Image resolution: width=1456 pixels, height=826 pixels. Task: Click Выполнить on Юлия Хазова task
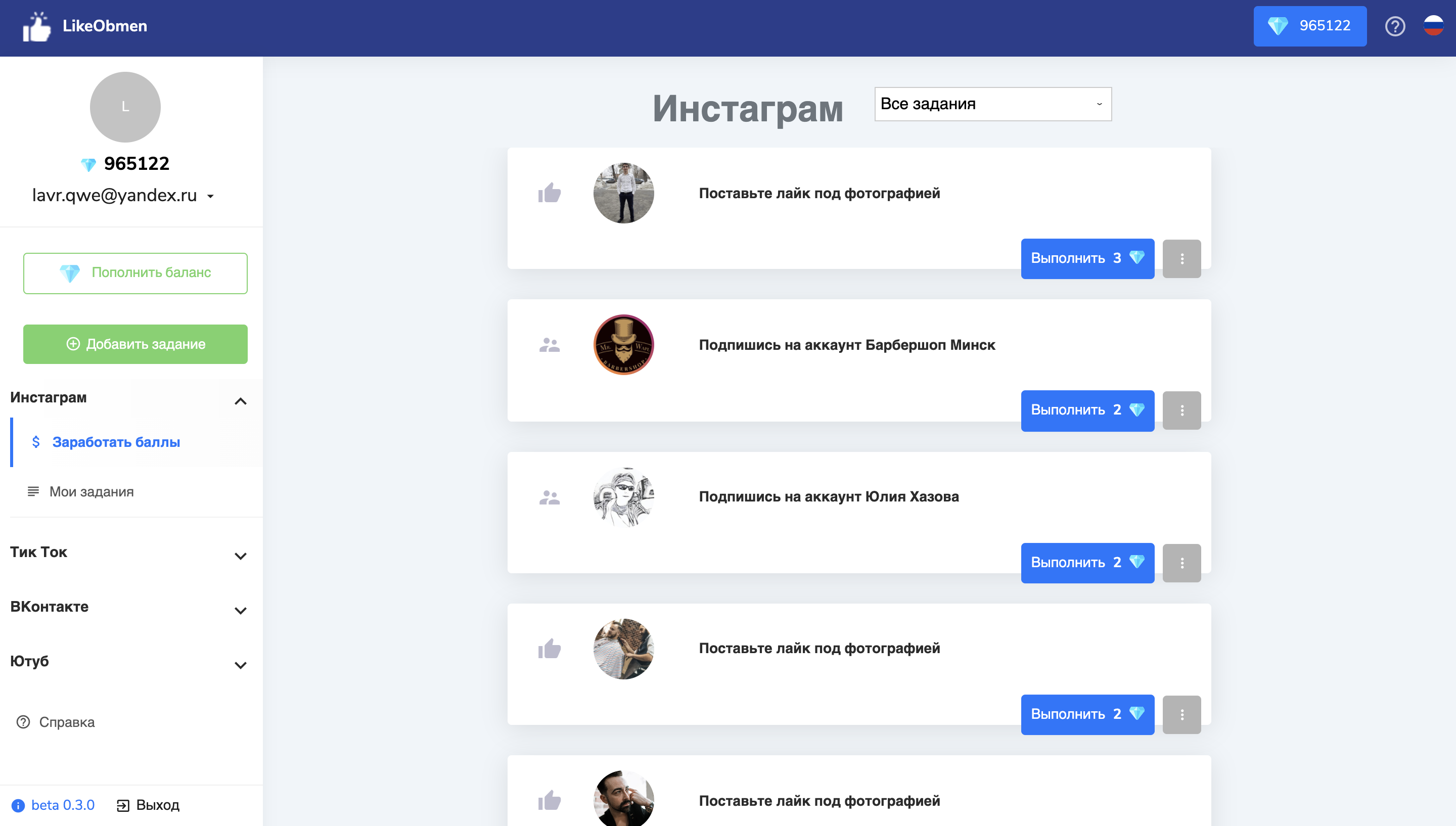point(1087,563)
